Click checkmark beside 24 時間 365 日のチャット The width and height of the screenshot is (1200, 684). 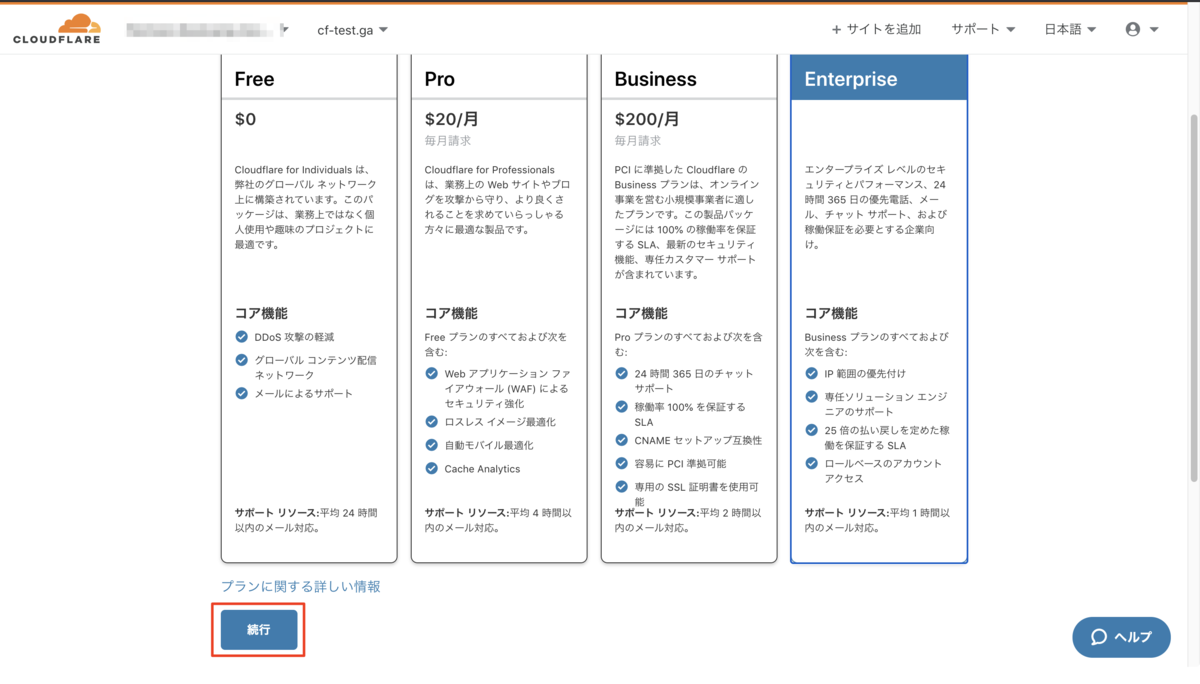pyautogui.click(x=621, y=373)
